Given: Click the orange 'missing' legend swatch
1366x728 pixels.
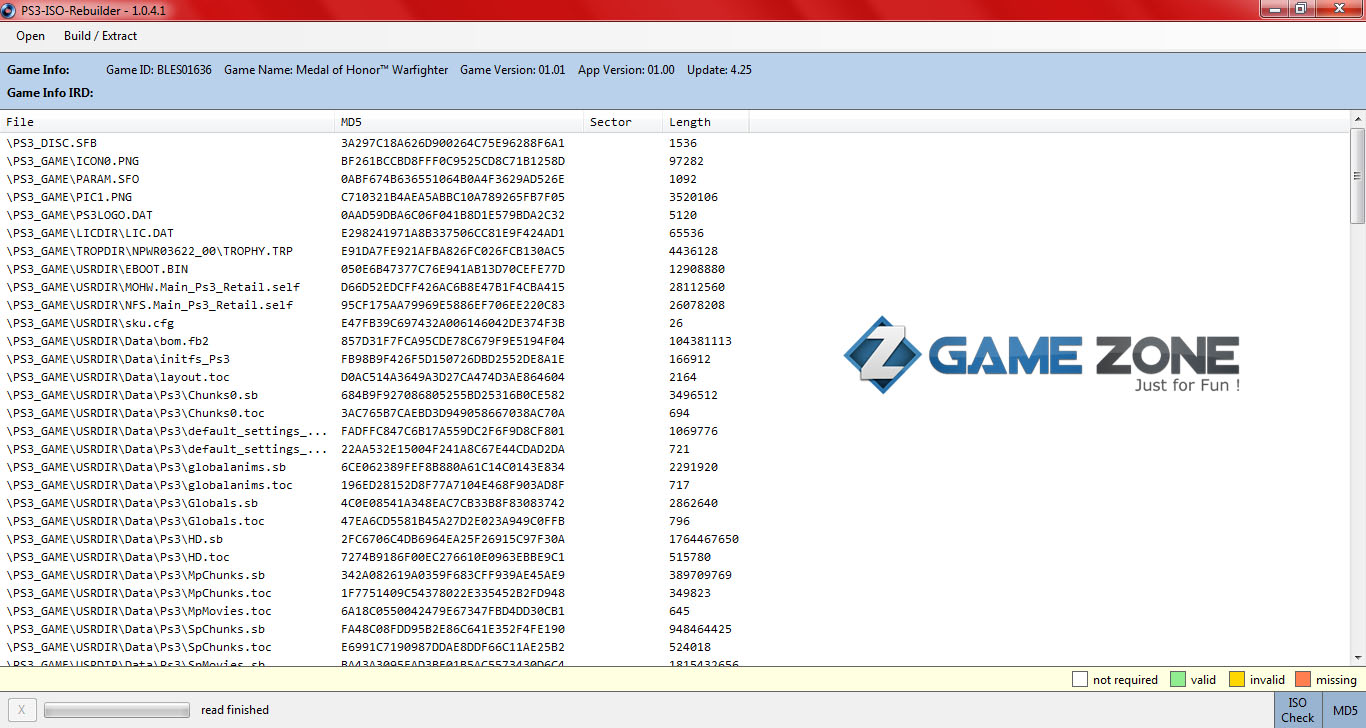Looking at the screenshot, I should (1303, 680).
